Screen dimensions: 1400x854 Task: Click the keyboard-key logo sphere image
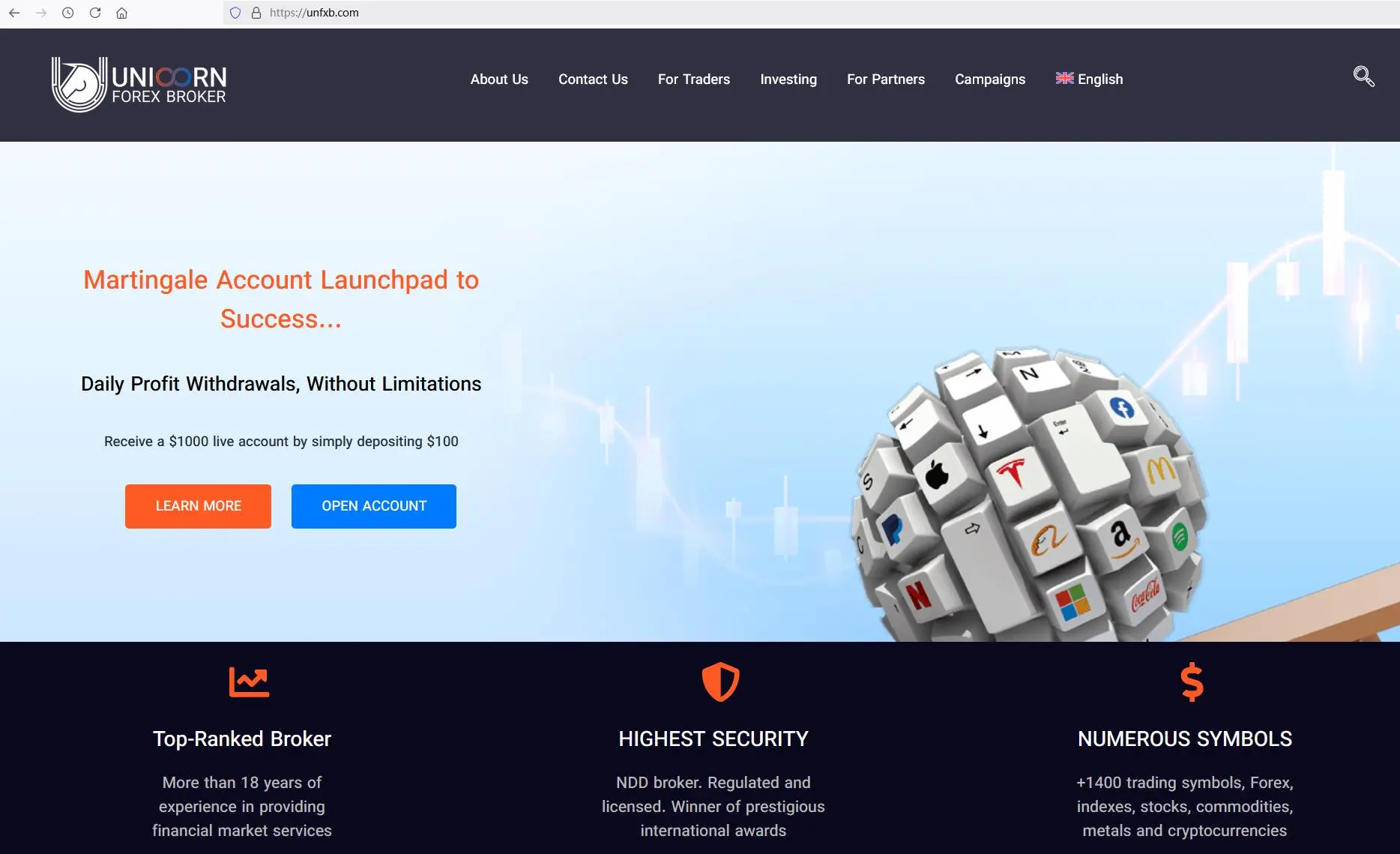pos(1029,495)
